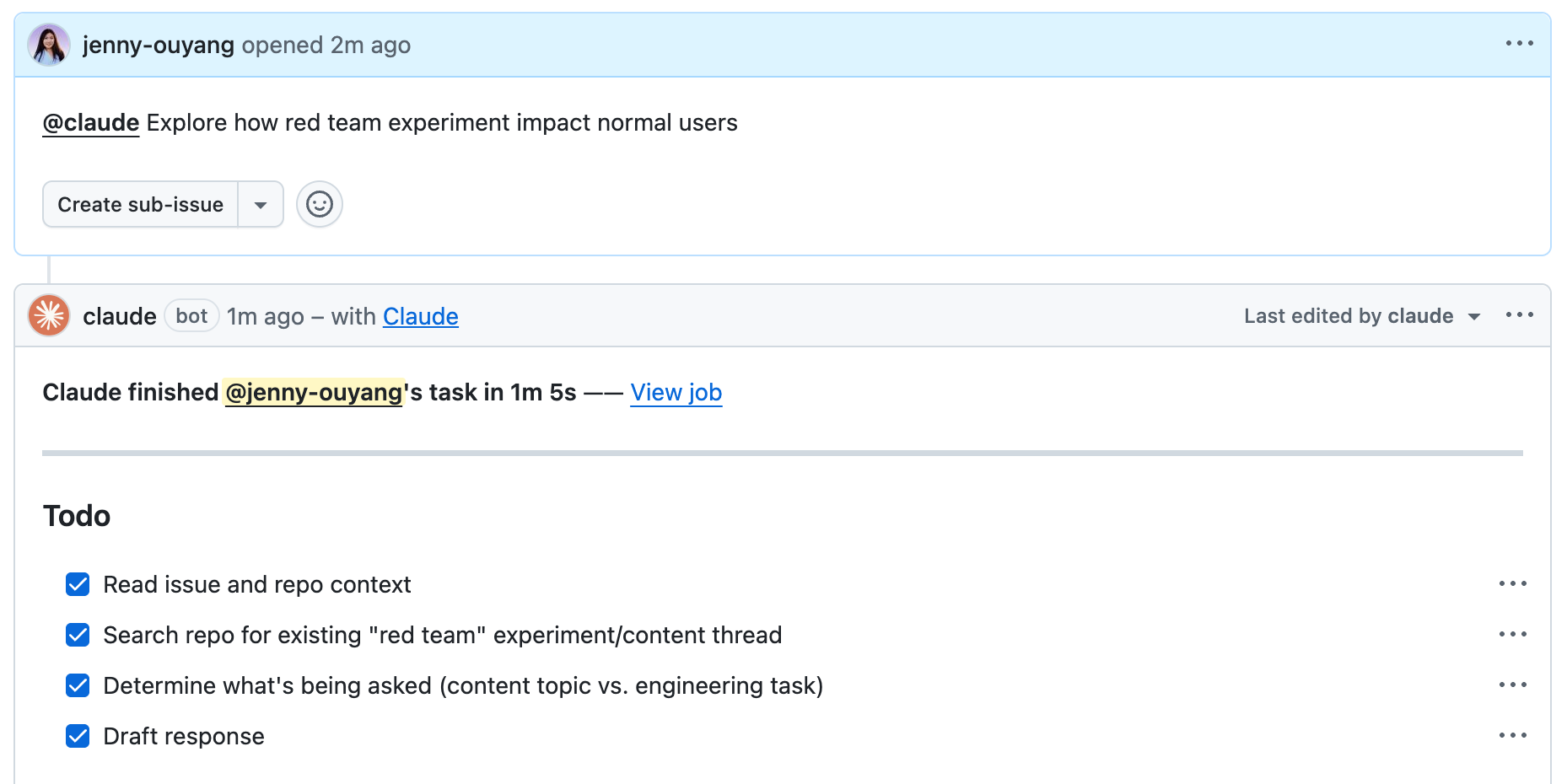
Task: Open the claude bot username link
Action: (x=120, y=316)
